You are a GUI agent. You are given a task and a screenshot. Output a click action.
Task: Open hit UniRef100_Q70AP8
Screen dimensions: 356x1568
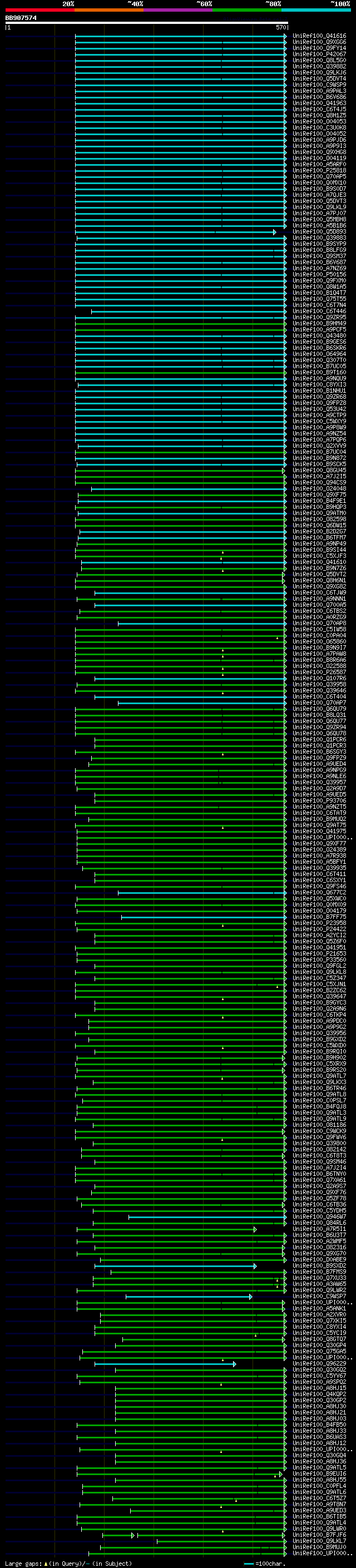319,624
